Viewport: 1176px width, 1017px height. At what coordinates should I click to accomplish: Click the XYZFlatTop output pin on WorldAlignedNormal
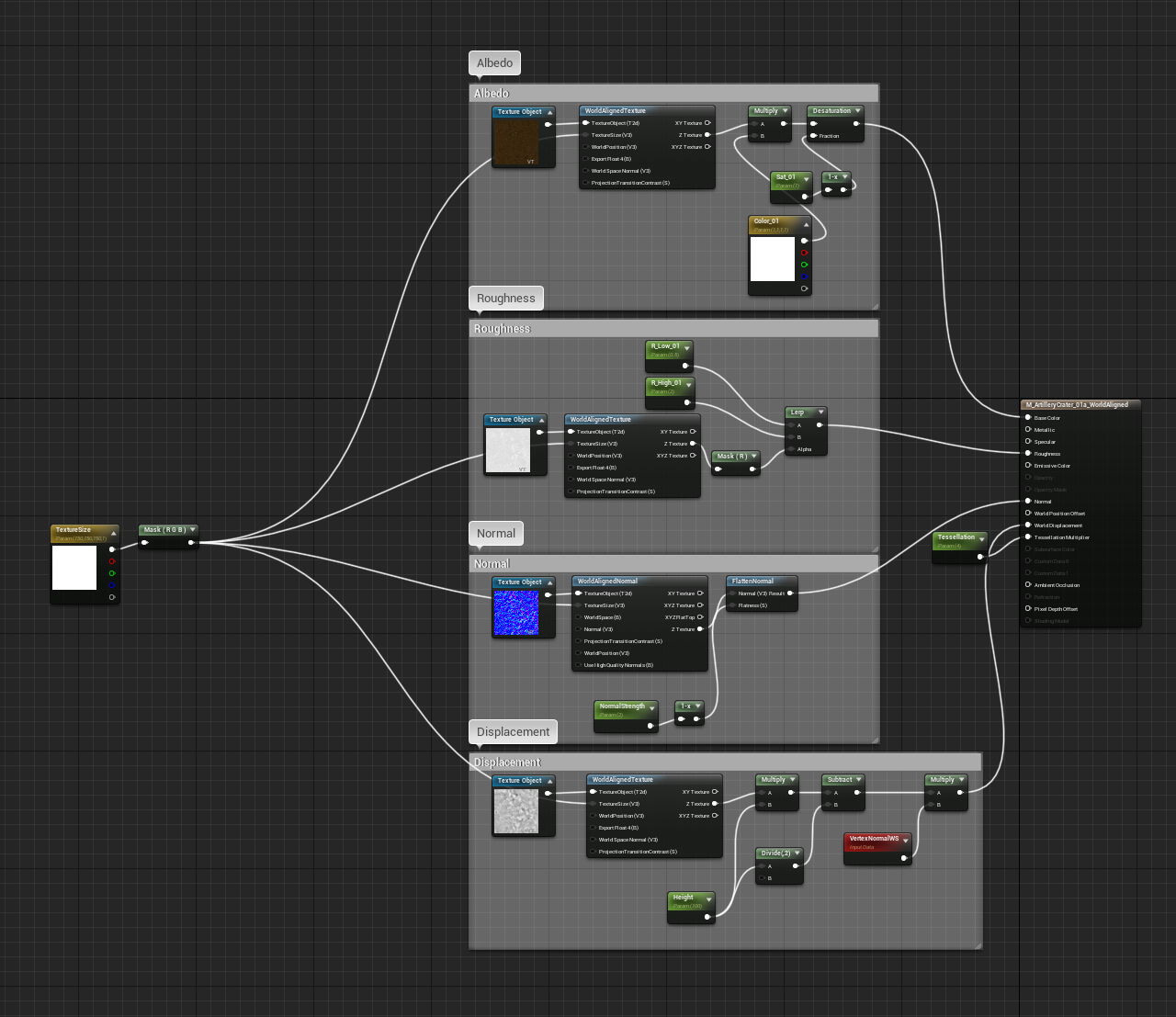click(x=700, y=617)
